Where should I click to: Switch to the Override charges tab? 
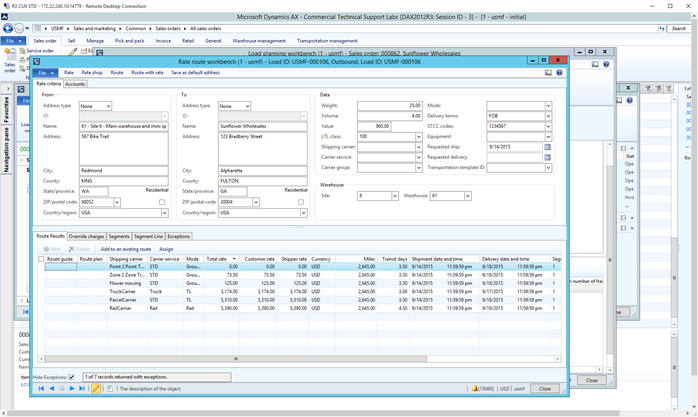86,236
